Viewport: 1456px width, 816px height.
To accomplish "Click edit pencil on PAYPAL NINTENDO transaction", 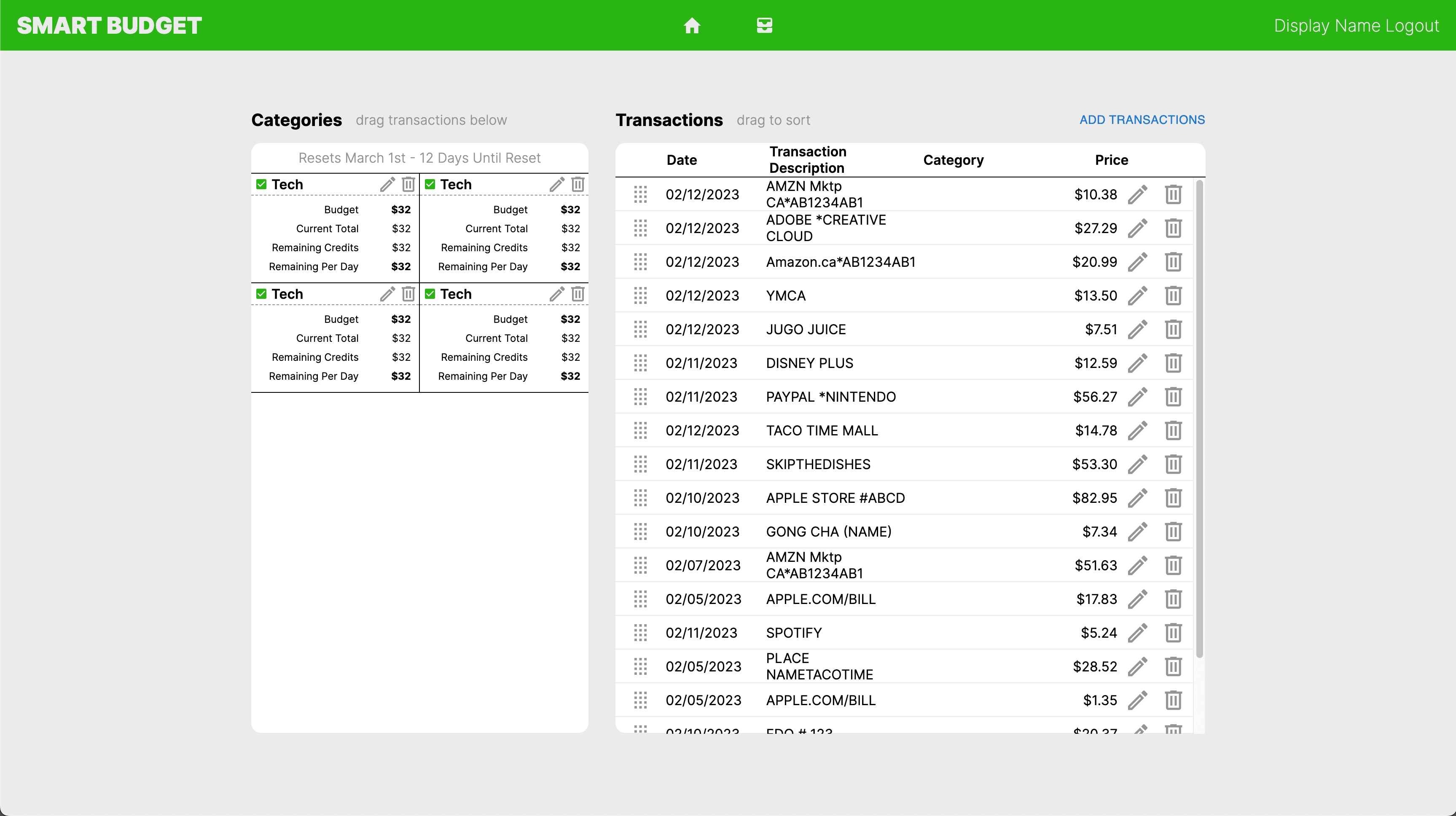I will (1137, 397).
